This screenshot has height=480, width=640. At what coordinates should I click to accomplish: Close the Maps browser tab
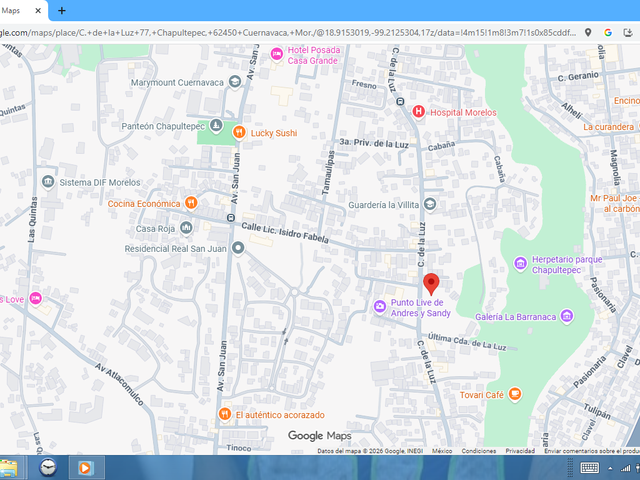pyautogui.click(x=38, y=11)
